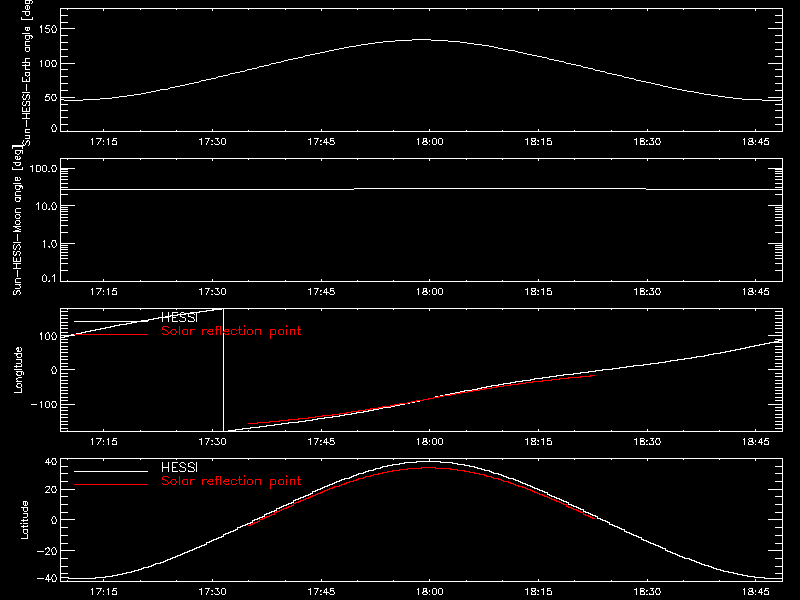Viewport: 800px width, 600px height.
Task: Click the Sun-HESSI-Earth angle axis title
Action: coord(27,72)
